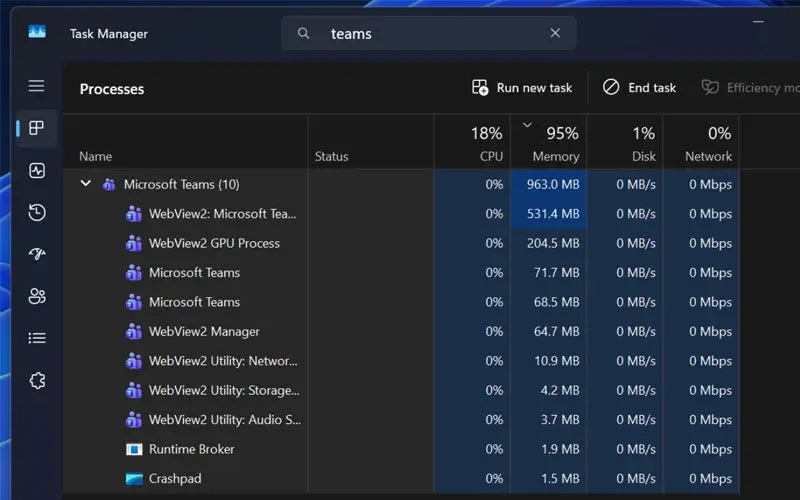Viewport: 800px width, 500px height.
Task: Click the Runtime Broker window icon
Action: 134,449
